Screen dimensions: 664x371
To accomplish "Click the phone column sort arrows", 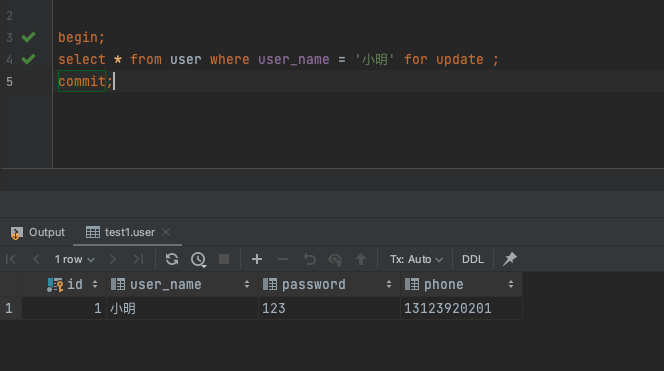I will 511,284.
